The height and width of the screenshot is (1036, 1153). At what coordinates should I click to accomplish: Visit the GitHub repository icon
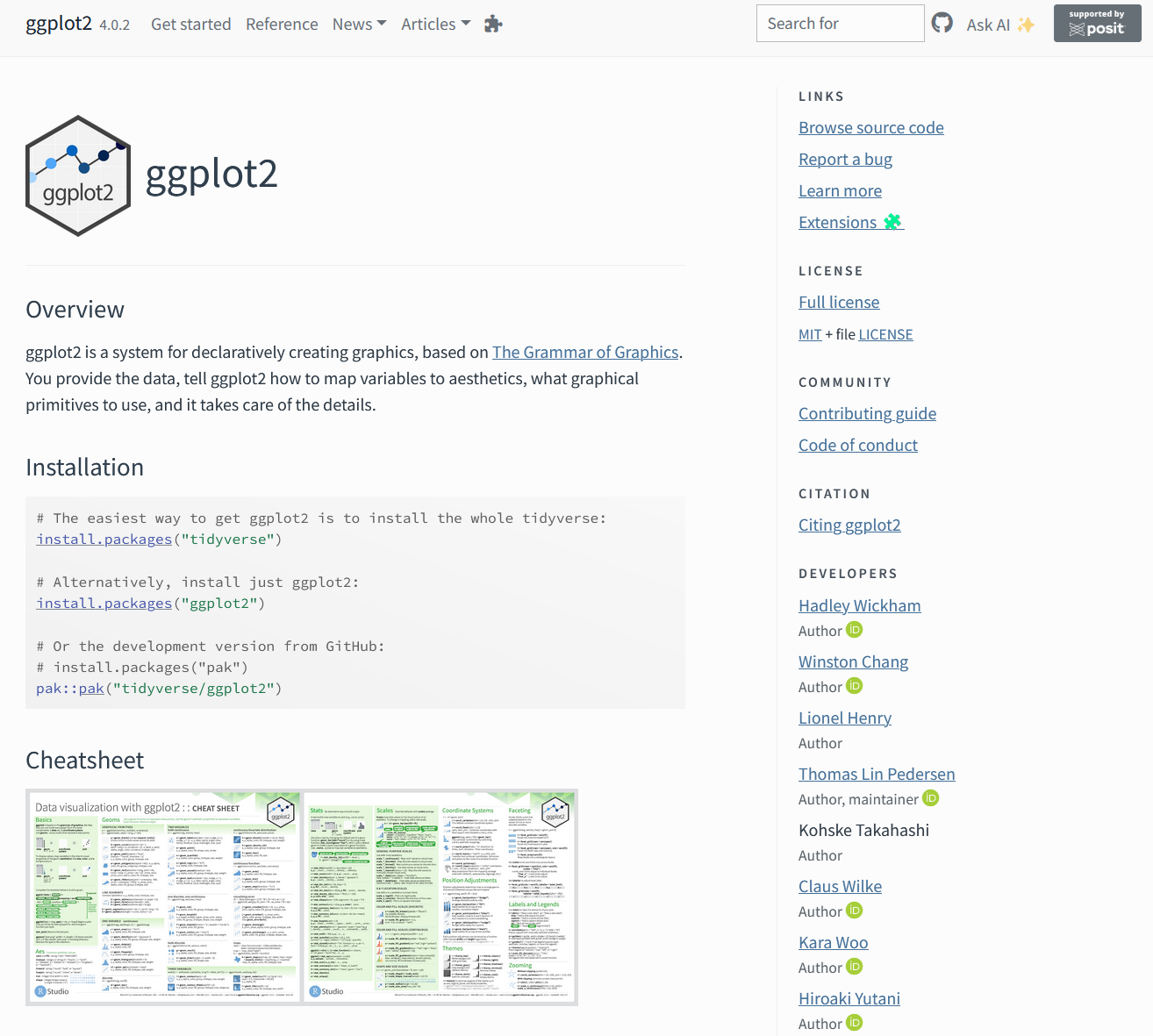(942, 23)
